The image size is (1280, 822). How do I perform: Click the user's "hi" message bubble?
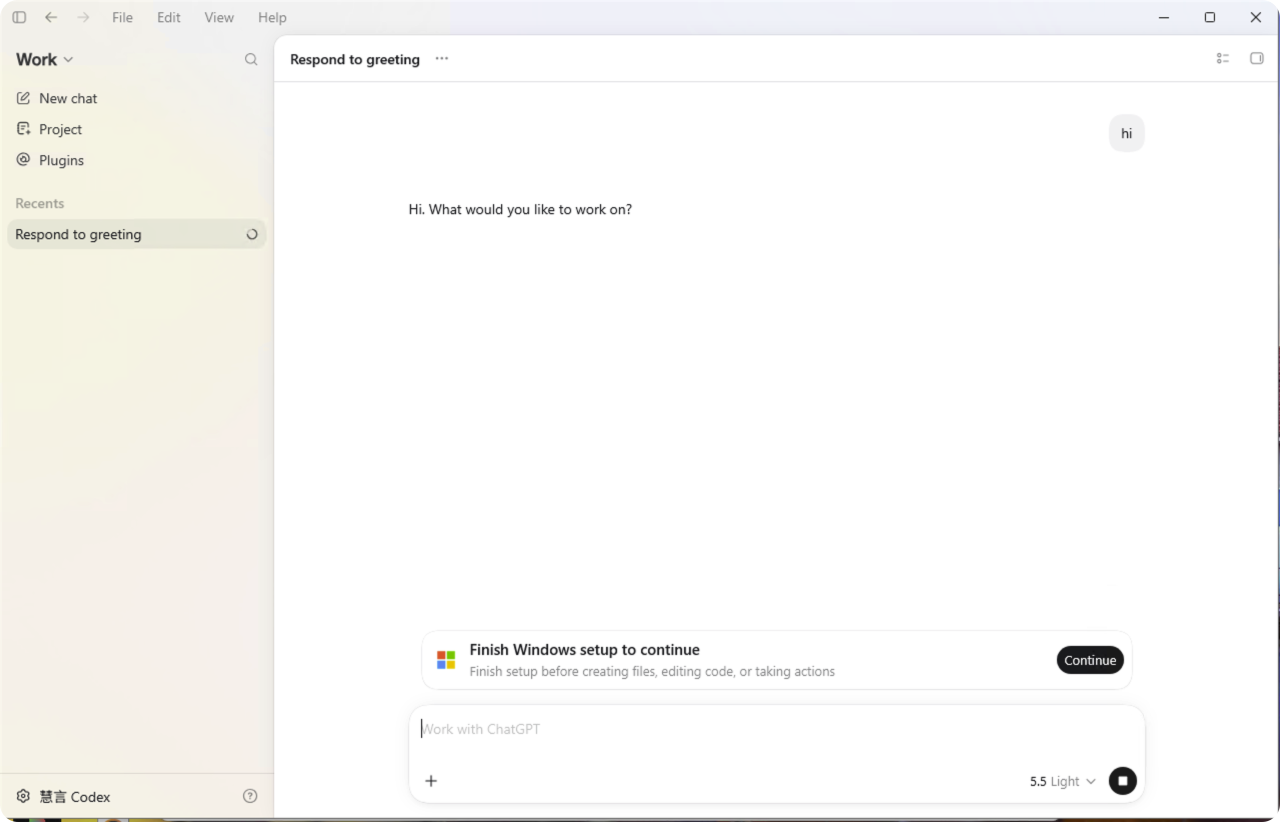coord(1127,133)
